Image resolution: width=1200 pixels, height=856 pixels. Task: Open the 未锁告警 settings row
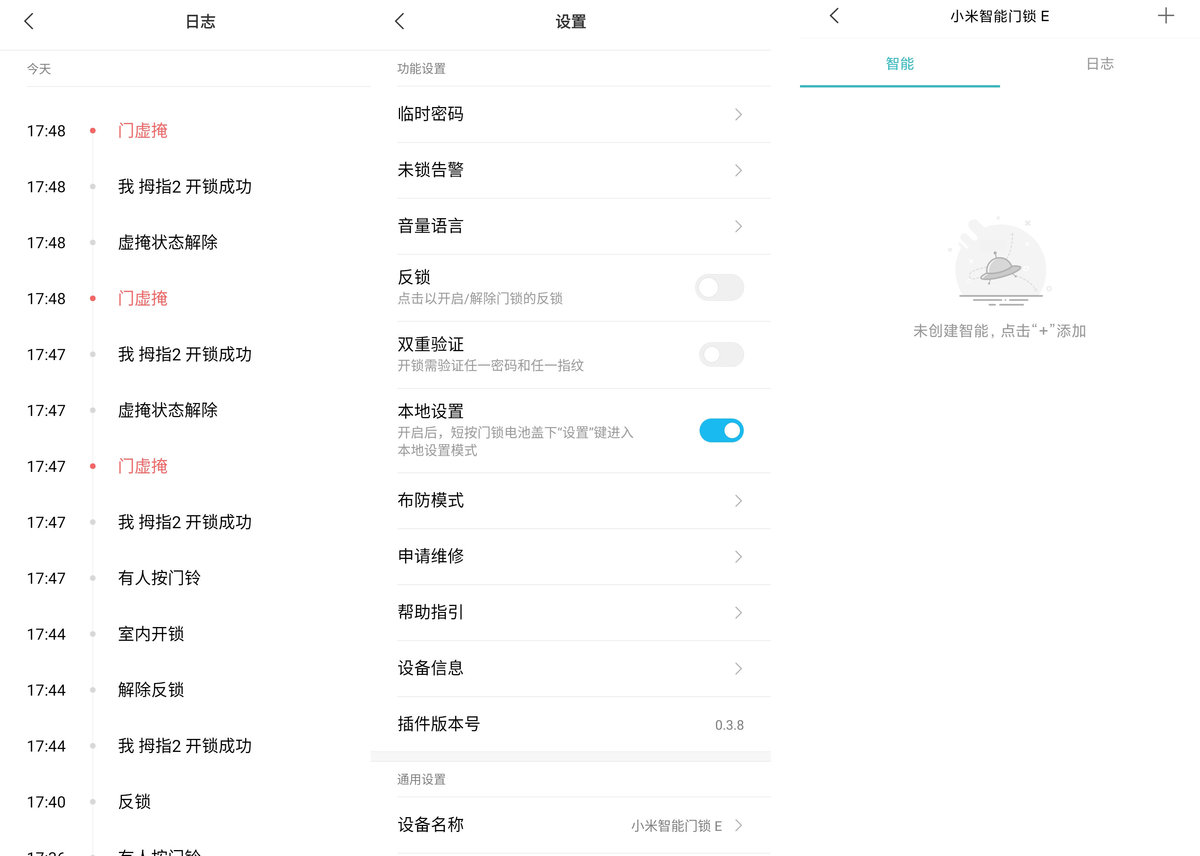coord(570,170)
